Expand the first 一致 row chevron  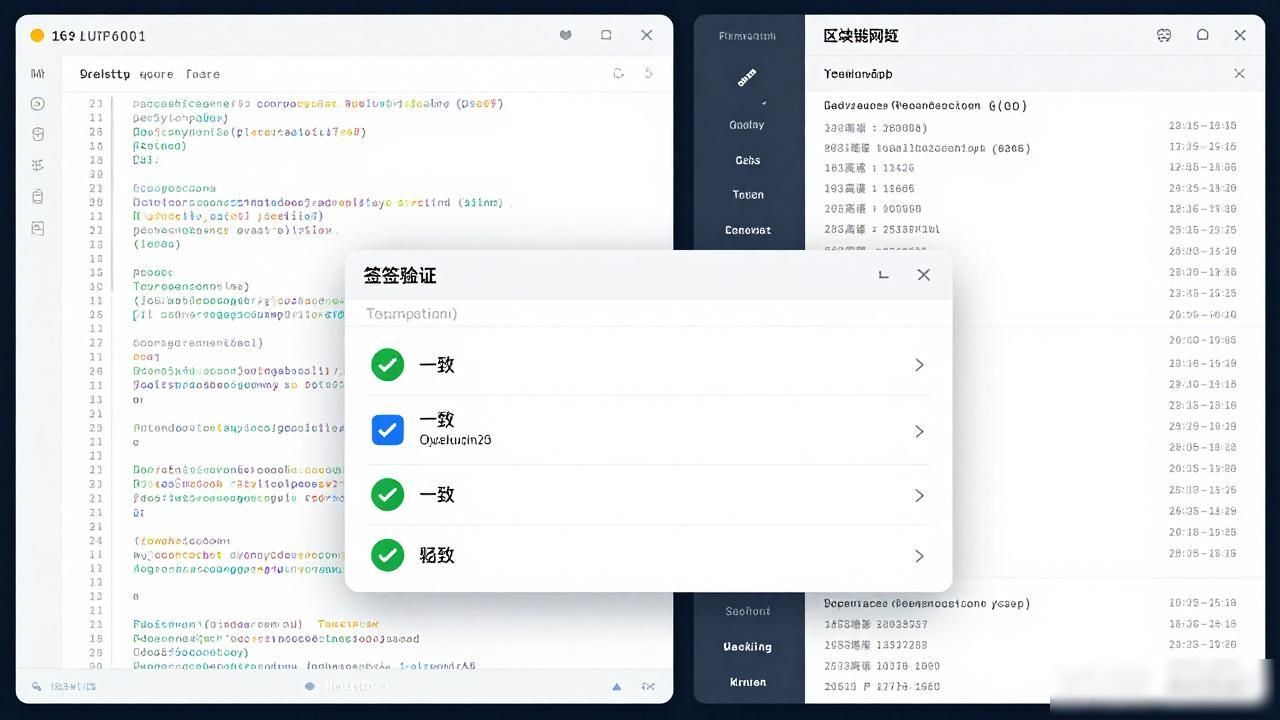[919, 365]
